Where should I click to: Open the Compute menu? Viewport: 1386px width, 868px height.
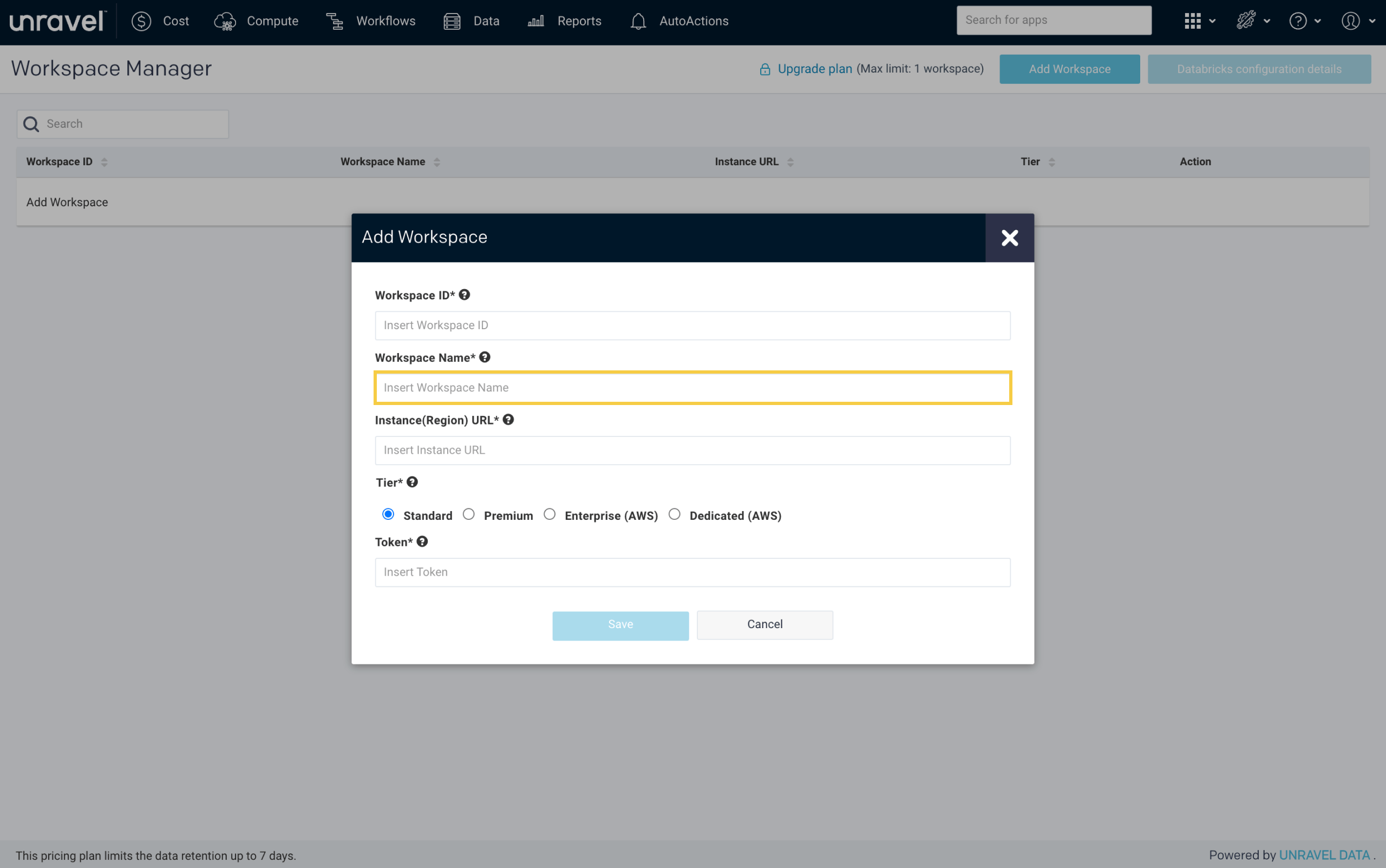tap(273, 21)
